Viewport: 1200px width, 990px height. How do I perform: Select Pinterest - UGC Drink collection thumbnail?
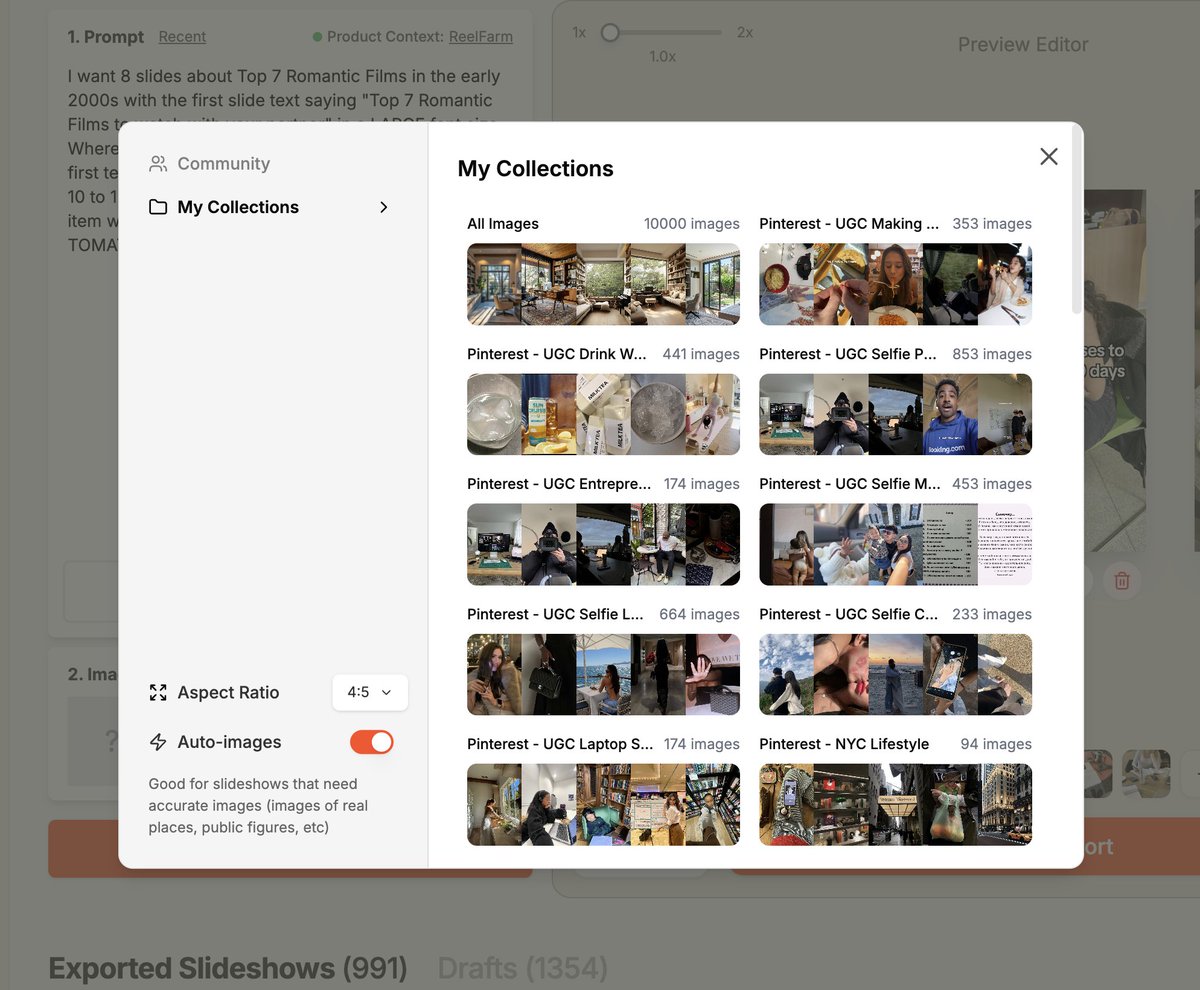tap(603, 414)
